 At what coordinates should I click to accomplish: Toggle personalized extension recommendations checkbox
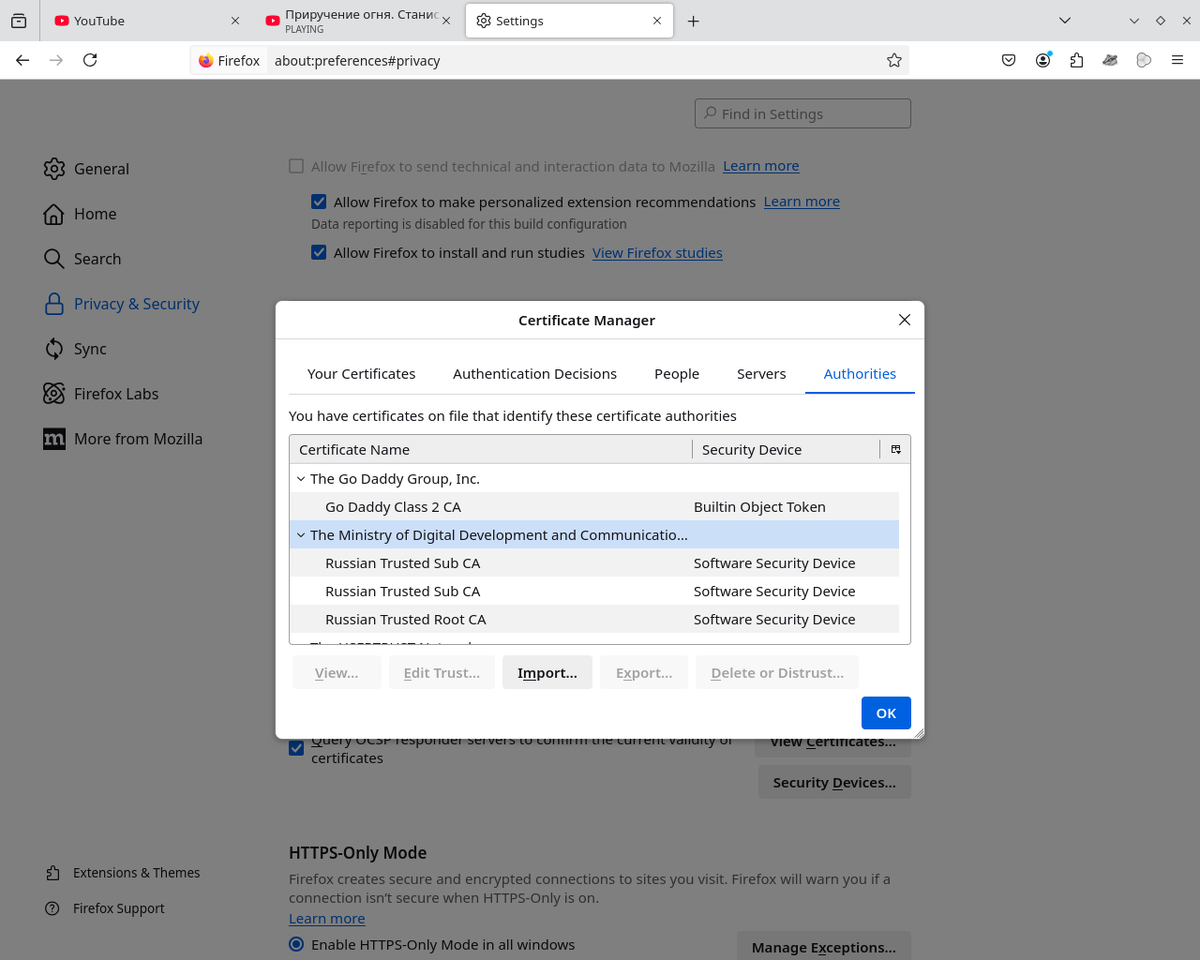click(x=319, y=201)
